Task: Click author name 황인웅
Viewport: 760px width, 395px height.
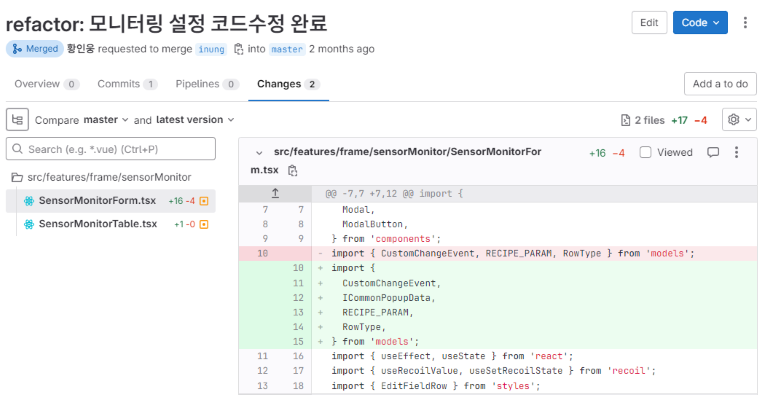Action: point(80,49)
